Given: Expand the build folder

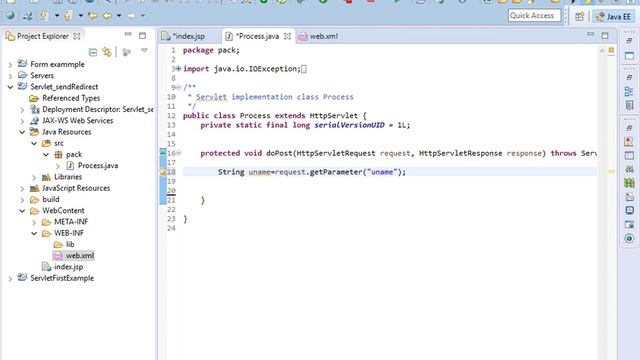Looking at the screenshot, I should [22, 200].
